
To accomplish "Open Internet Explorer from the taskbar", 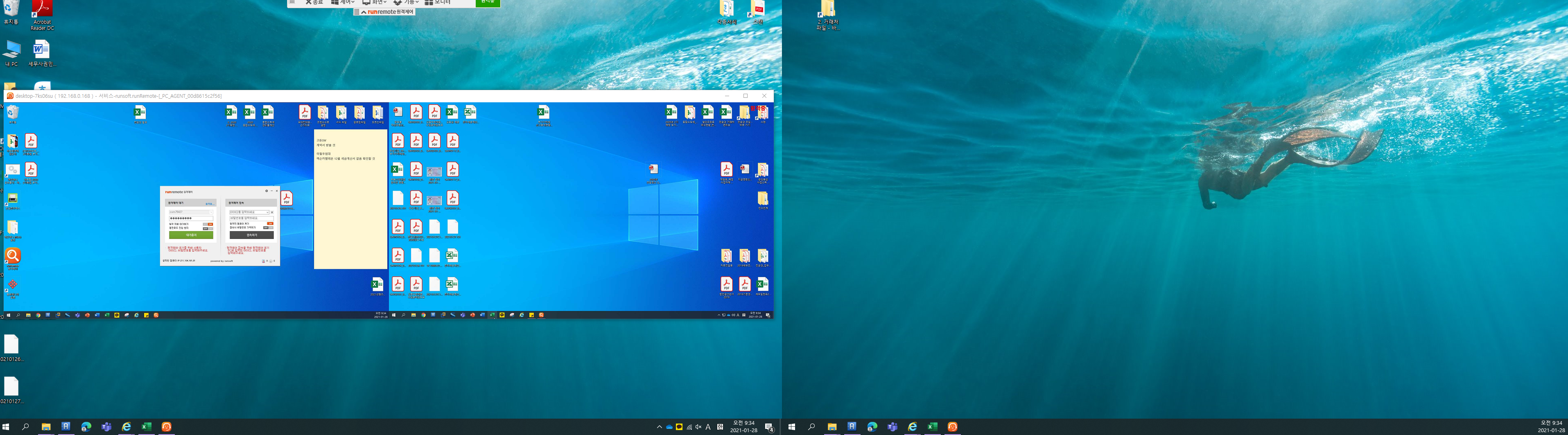I will [126, 427].
